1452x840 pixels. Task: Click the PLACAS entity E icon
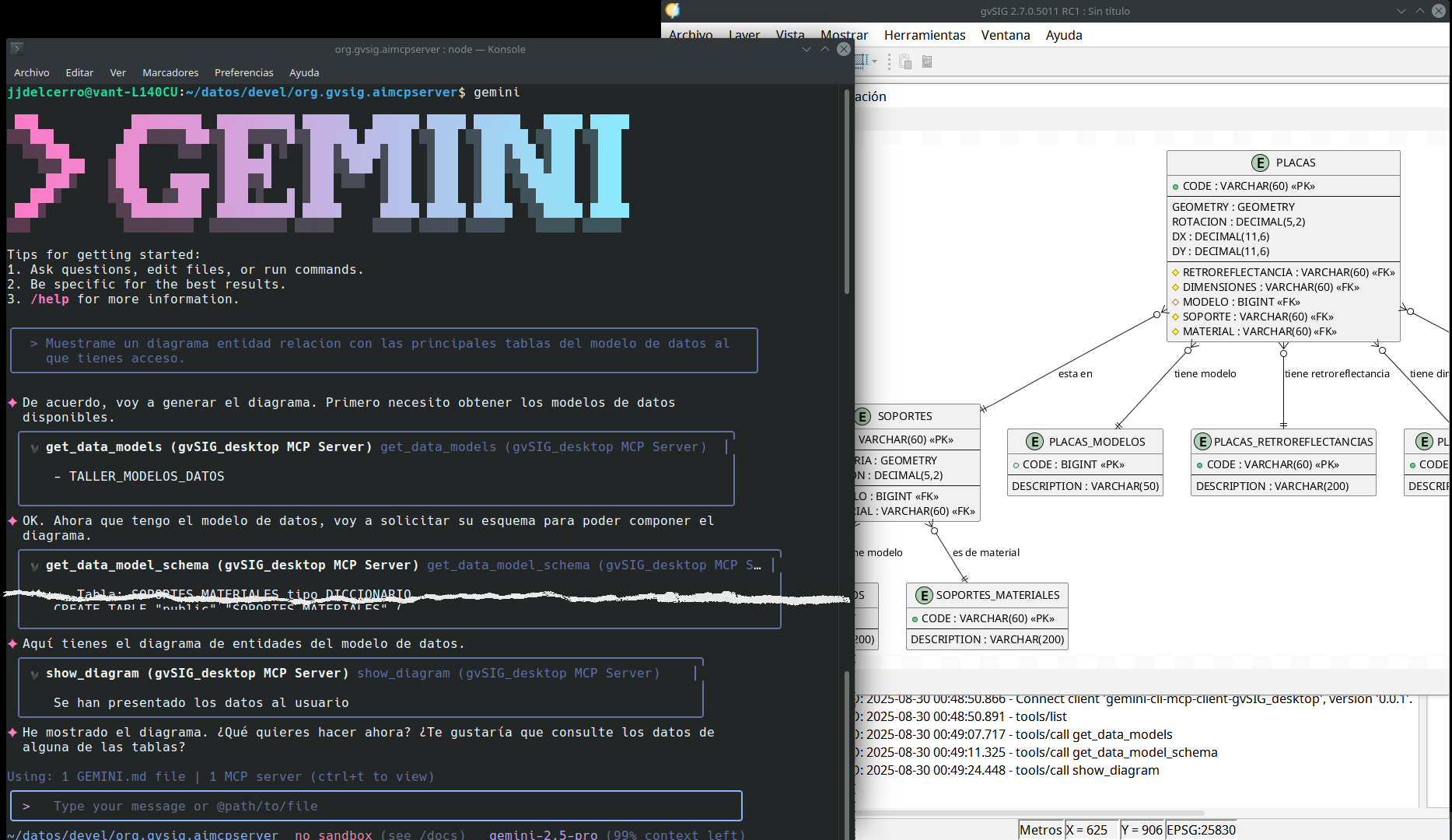1260,163
